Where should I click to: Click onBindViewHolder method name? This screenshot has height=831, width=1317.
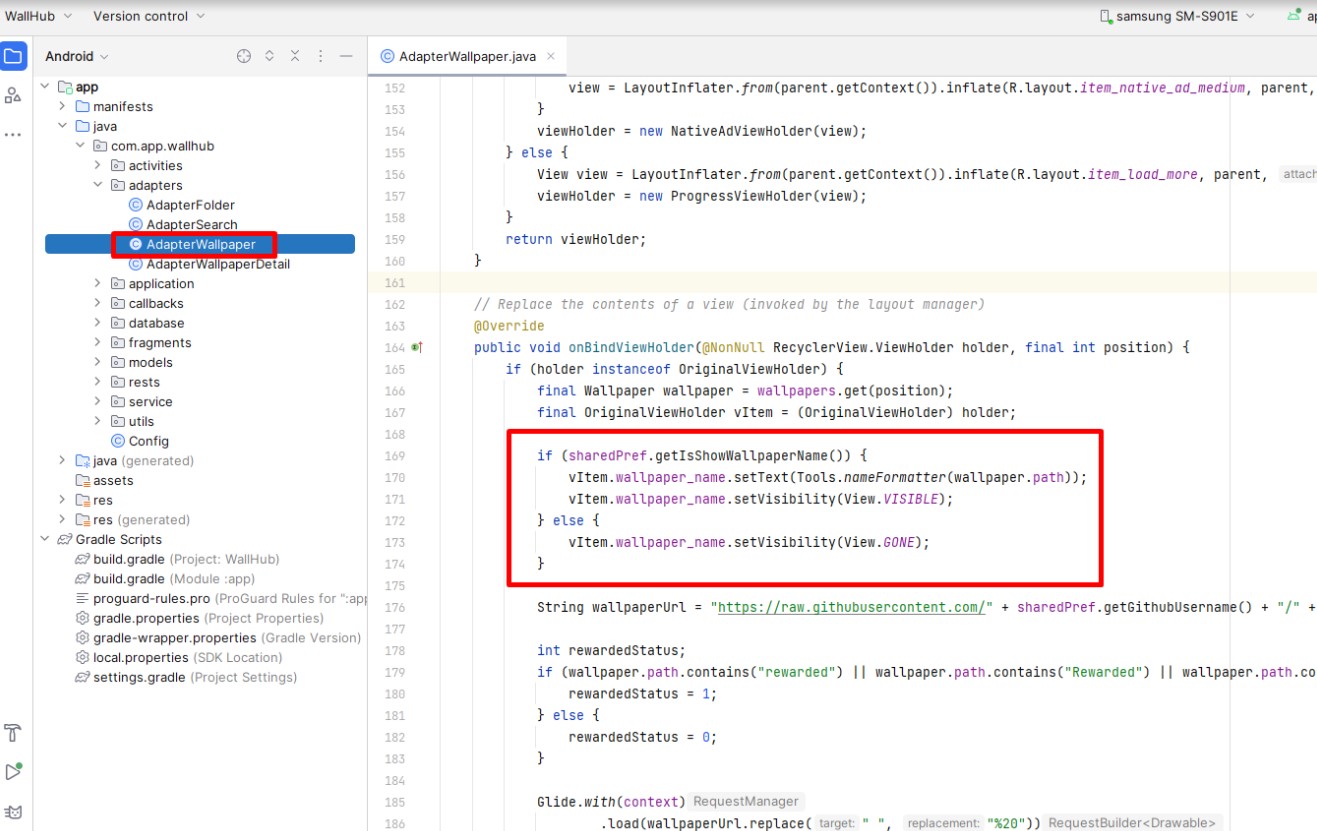pyautogui.click(x=631, y=347)
